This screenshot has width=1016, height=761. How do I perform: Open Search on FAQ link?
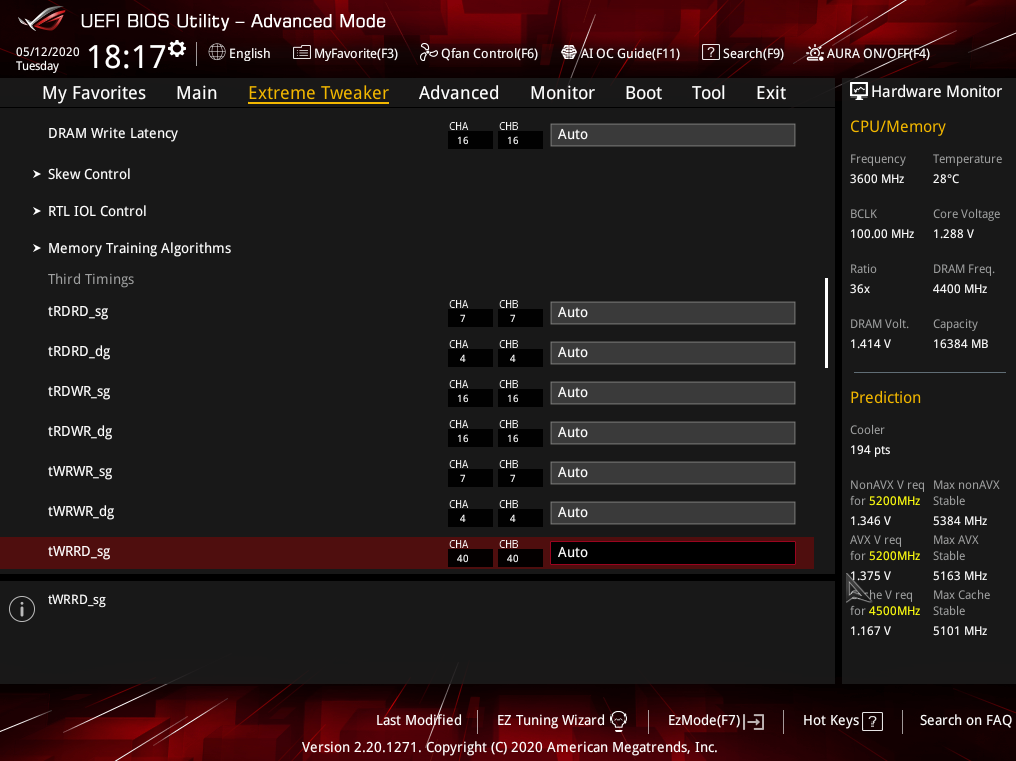965,720
